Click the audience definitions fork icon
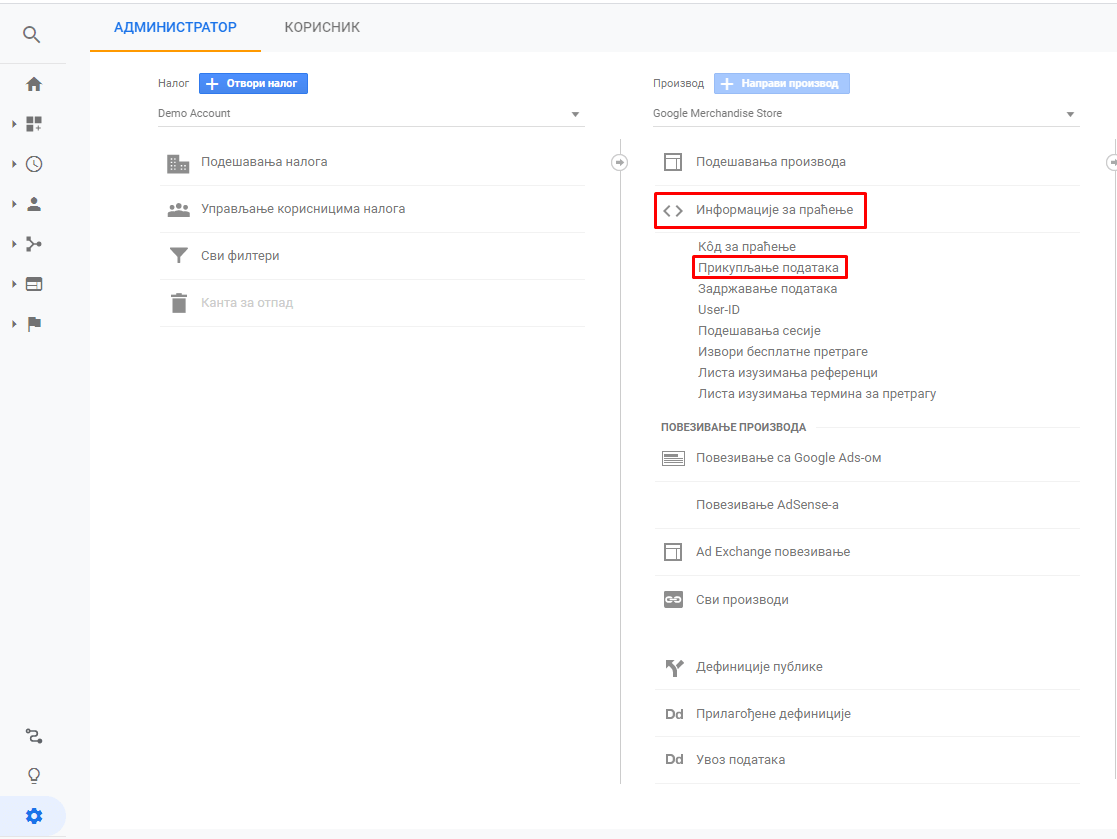This screenshot has width=1117, height=839. [x=674, y=667]
